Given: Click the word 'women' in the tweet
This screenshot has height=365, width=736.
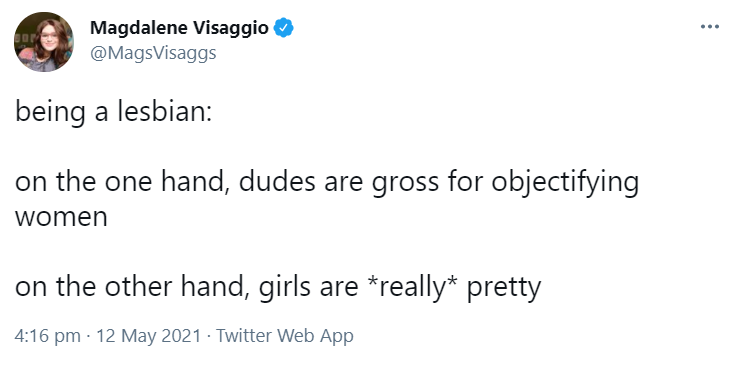Looking at the screenshot, I should [x=61, y=218].
